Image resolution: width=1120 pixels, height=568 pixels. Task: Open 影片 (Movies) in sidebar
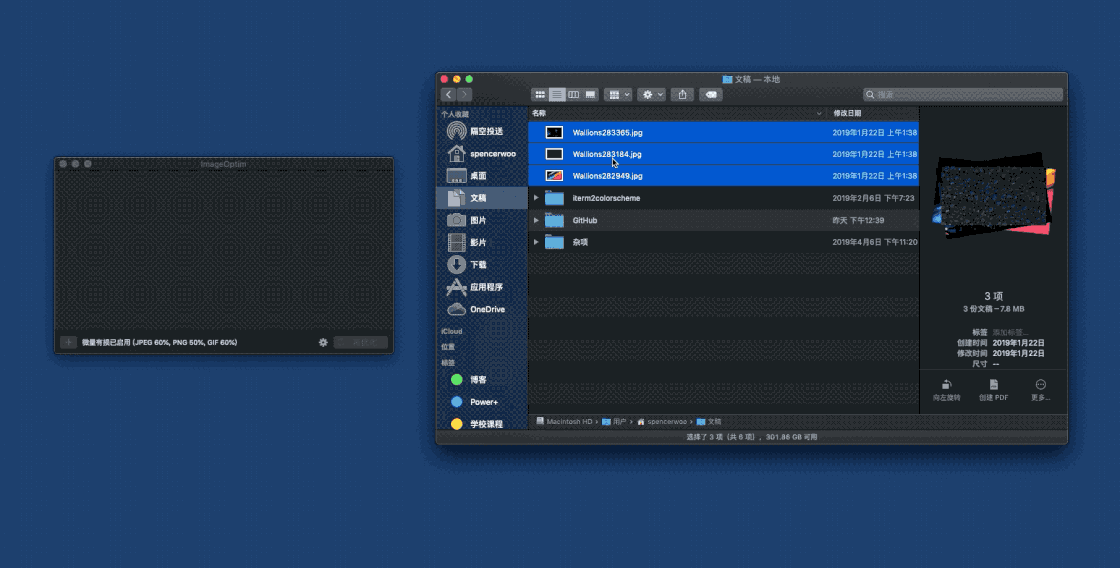pos(481,242)
